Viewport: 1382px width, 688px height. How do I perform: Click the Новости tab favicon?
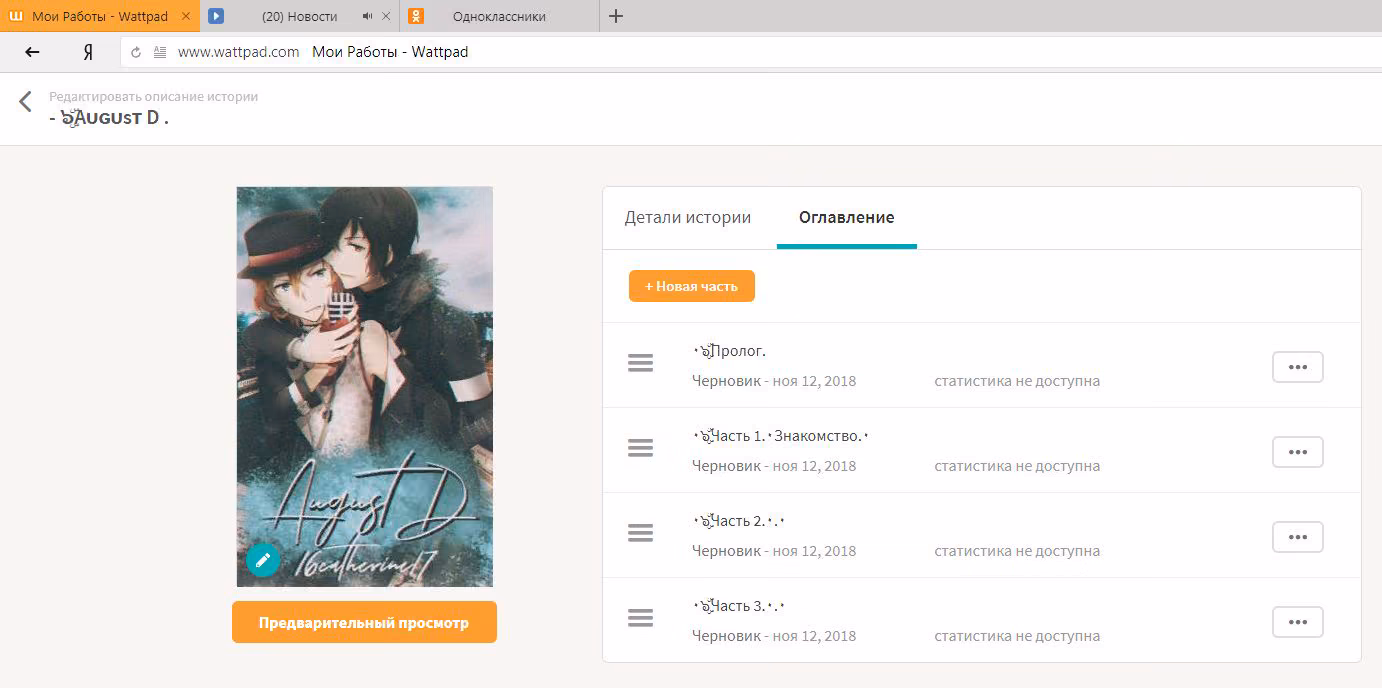click(216, 16)
